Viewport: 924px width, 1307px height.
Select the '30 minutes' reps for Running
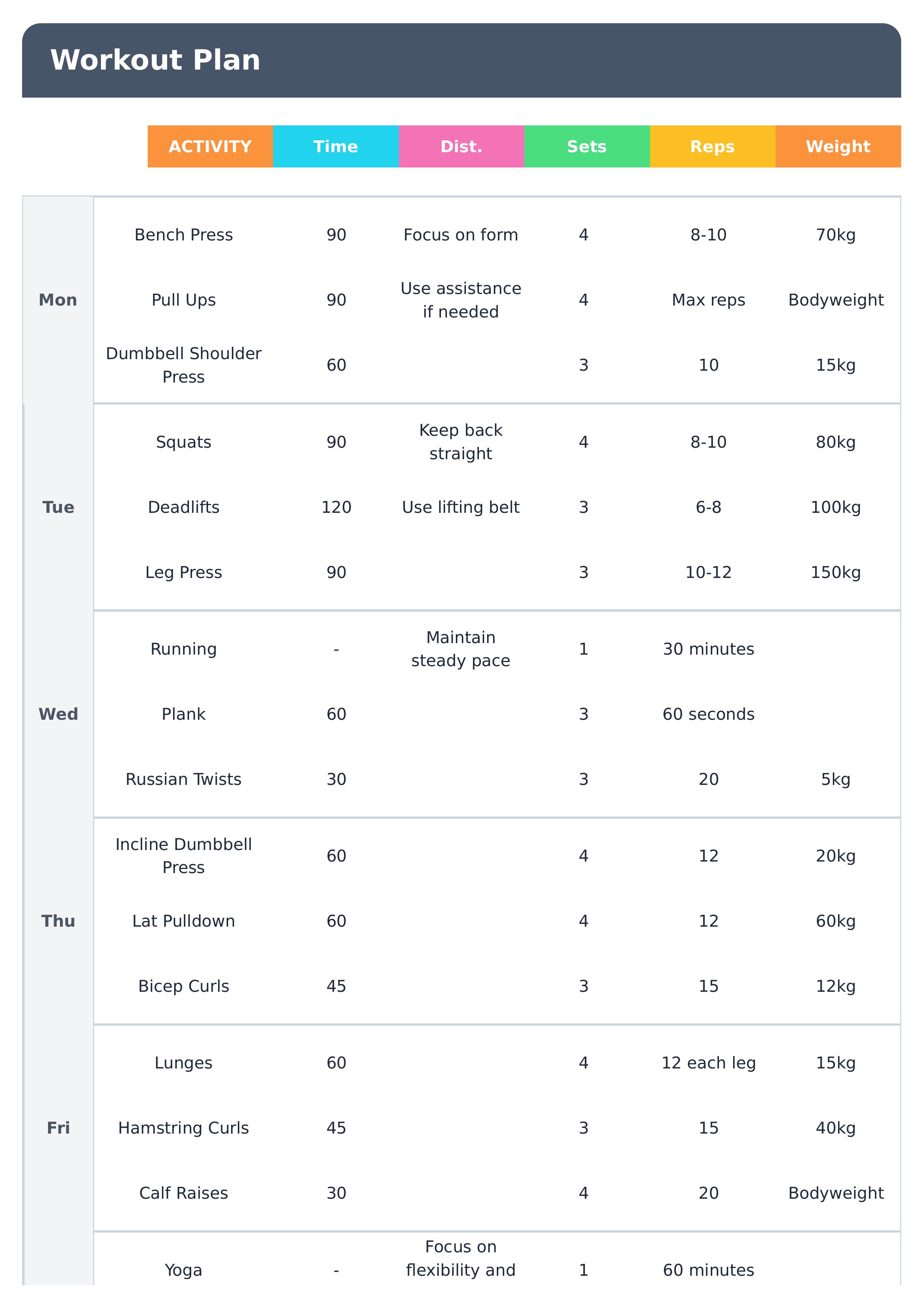[708, 649]
